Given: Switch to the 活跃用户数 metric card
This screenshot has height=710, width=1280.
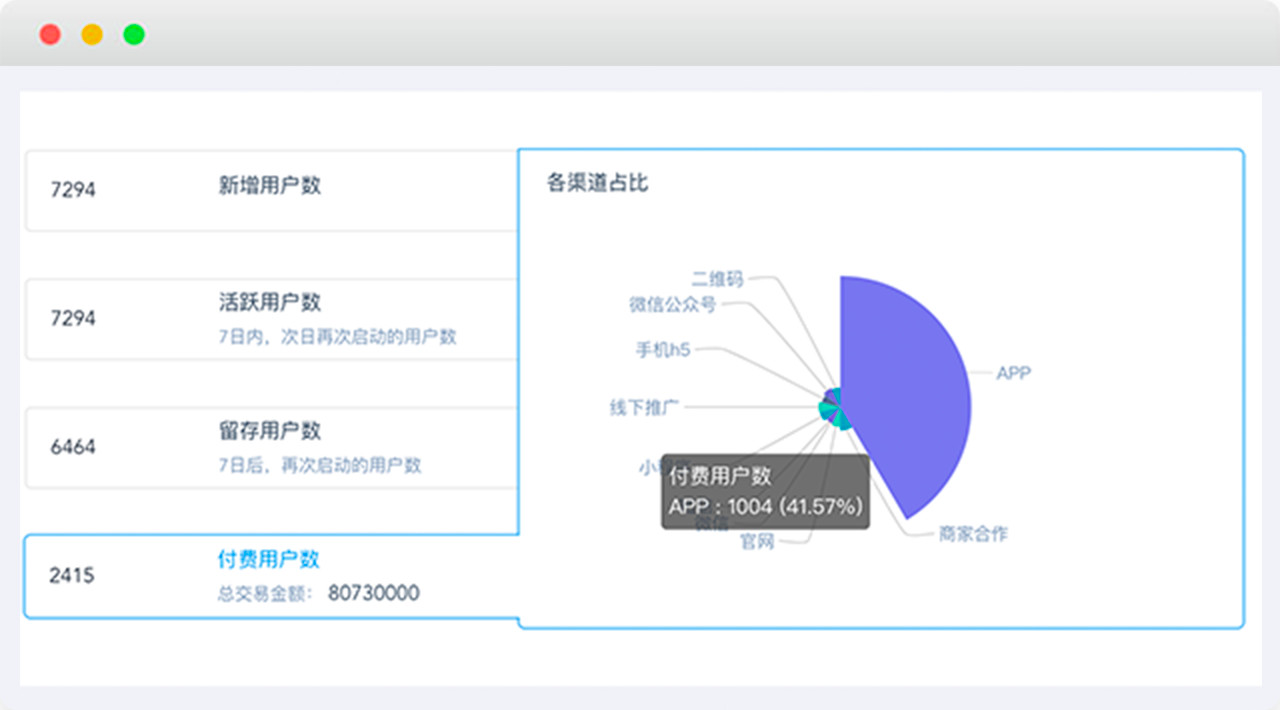Looking at the screenshot, I should coord(270,302).
